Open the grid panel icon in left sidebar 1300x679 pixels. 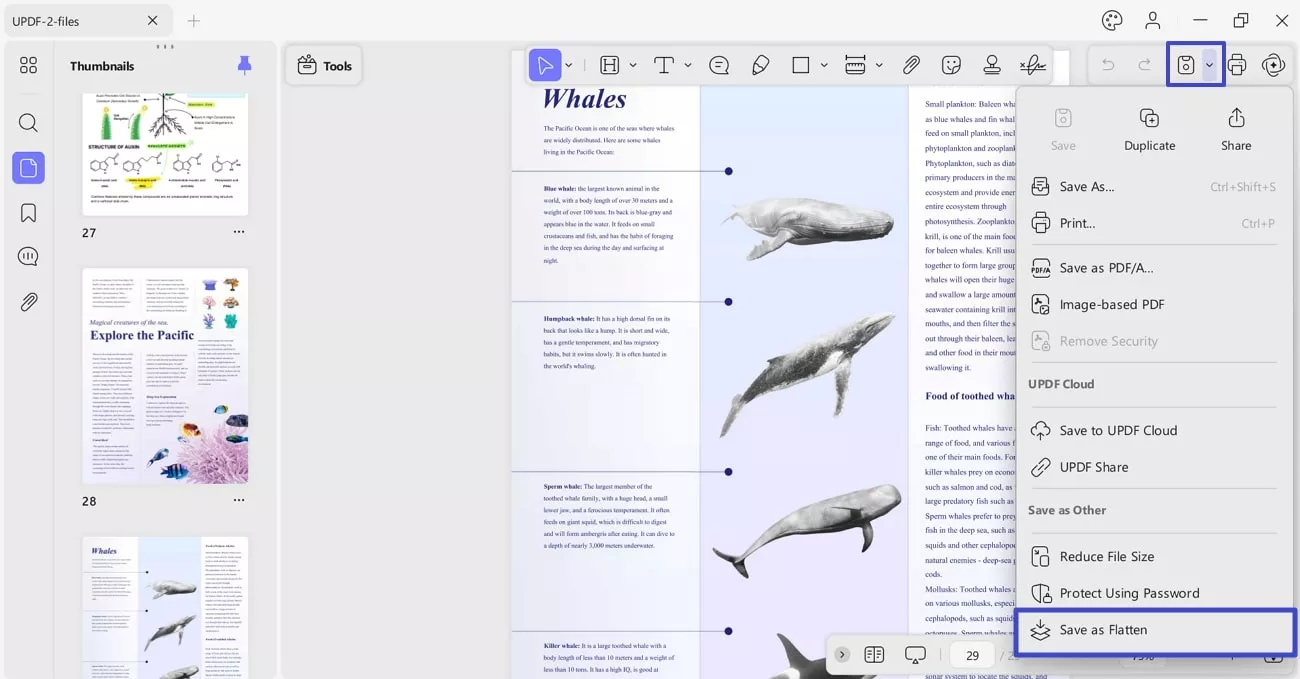coord(28,65)
